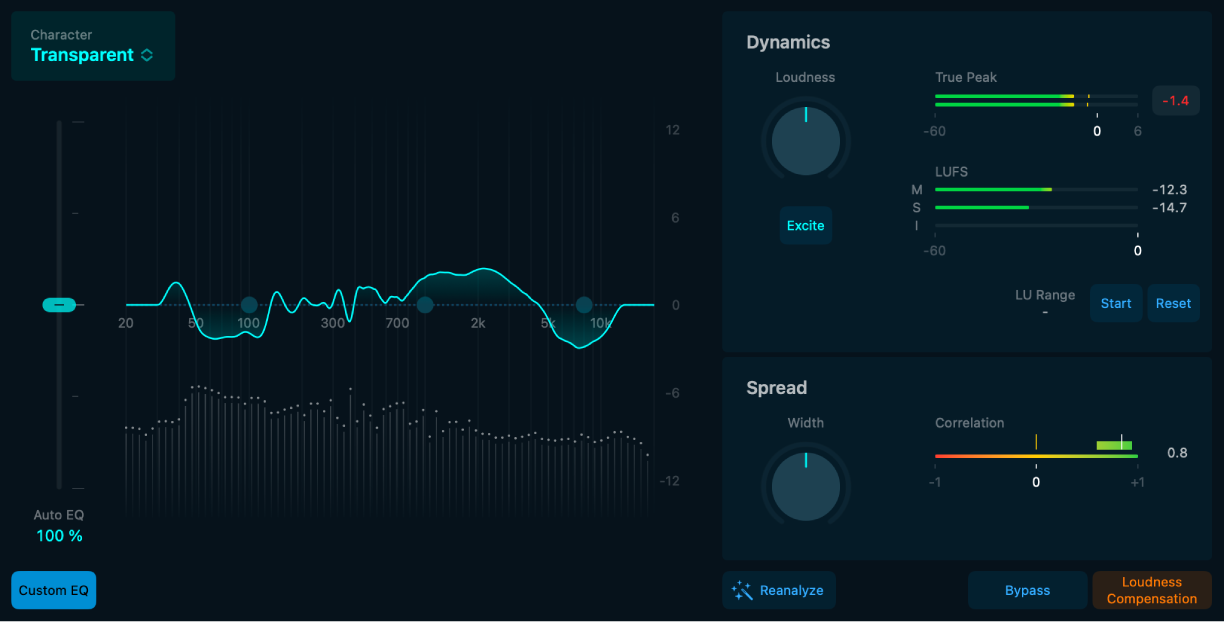Click the Reanalyze button
The width and height of the screenshot is (1224, 622).
[x=789, y=590]
